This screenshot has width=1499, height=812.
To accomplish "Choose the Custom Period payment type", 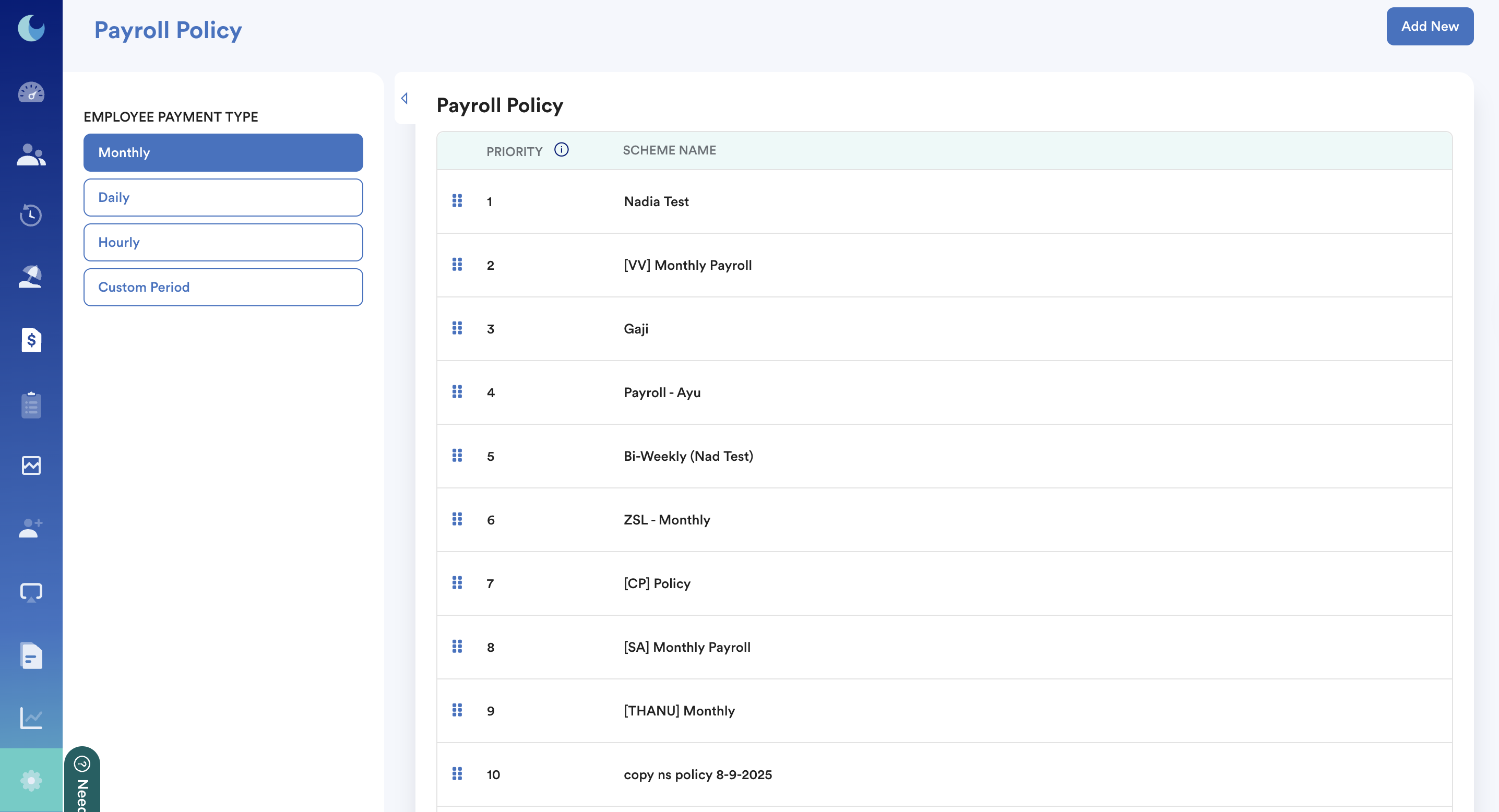I will tap(223, 287).
